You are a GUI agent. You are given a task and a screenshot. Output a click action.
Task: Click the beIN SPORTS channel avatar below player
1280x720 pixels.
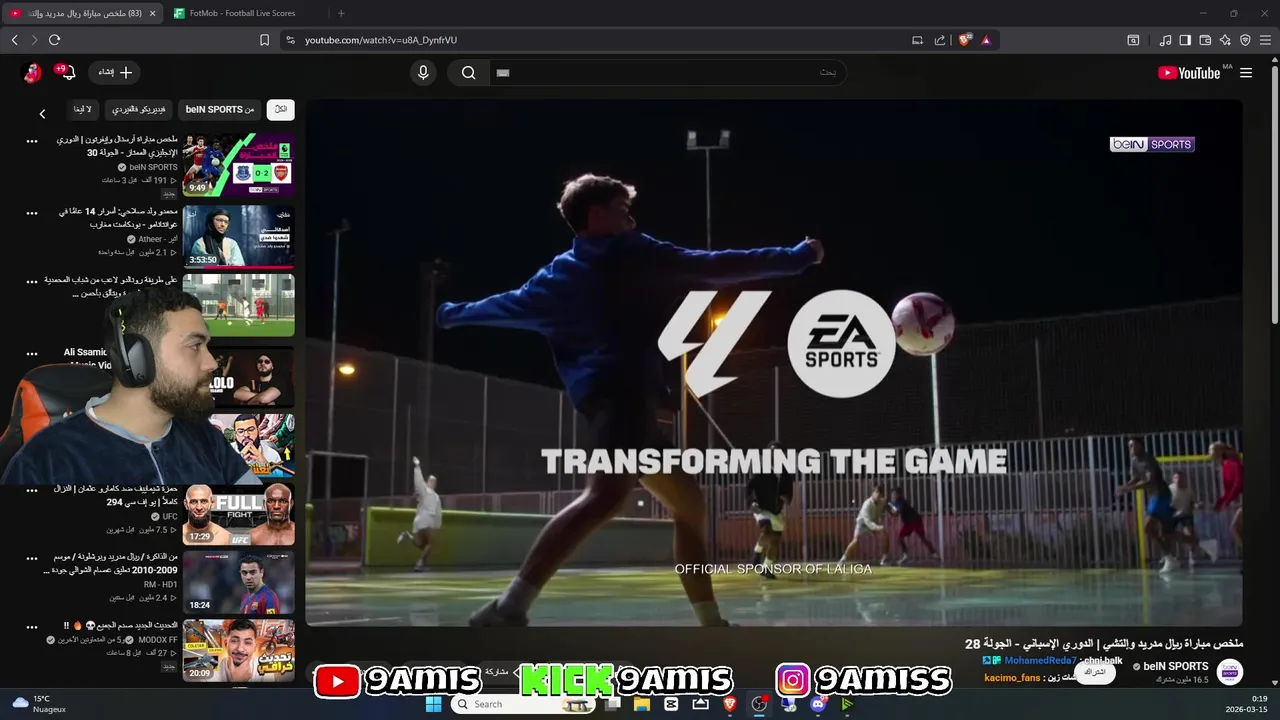1230,672
